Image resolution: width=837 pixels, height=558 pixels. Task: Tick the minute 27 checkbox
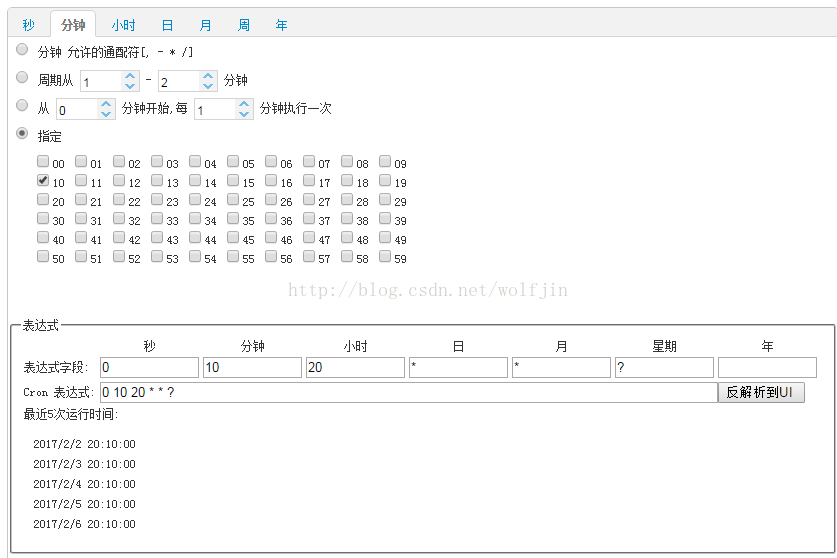tap(309, 199)
